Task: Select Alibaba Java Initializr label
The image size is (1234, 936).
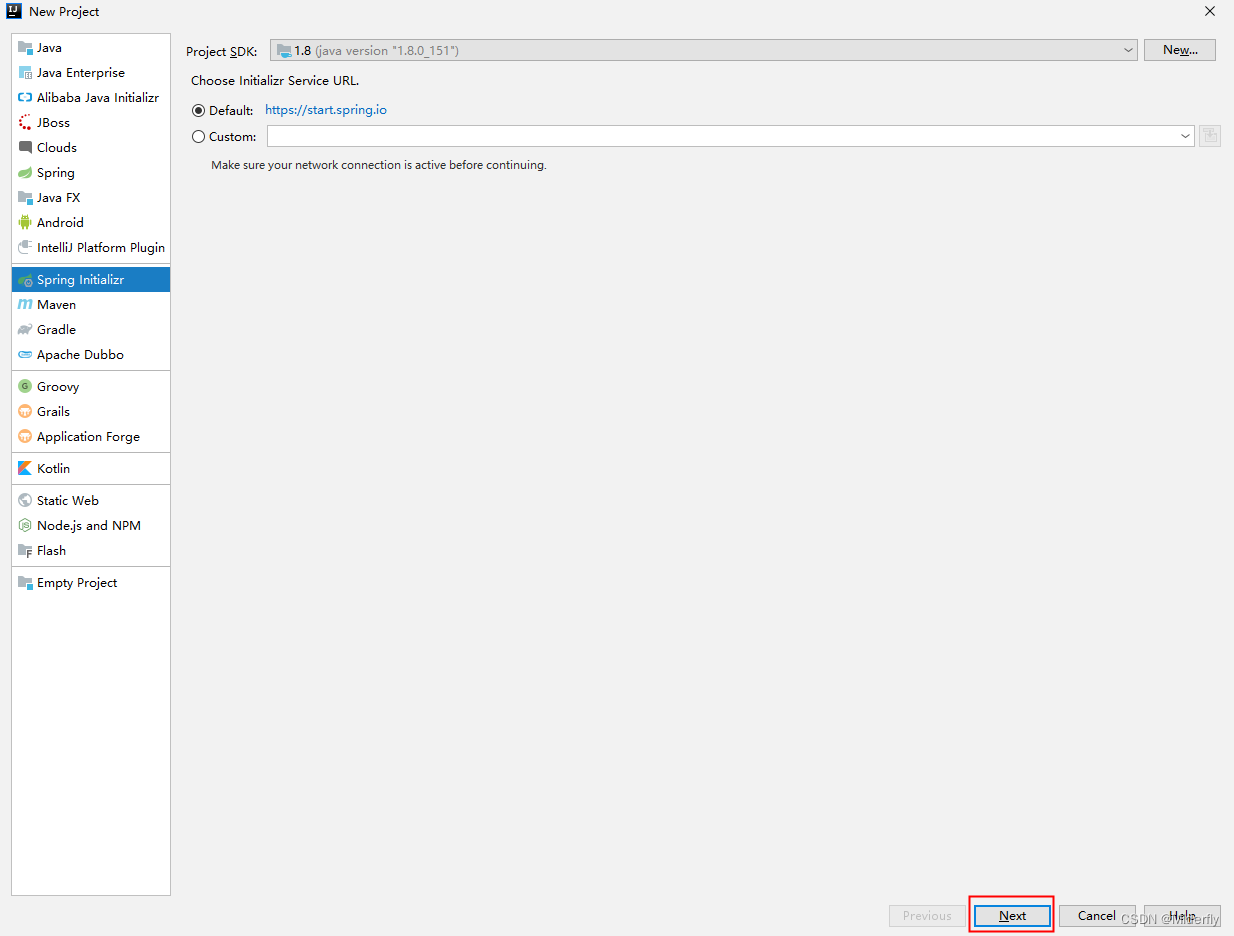Action: tap(98, 98)
